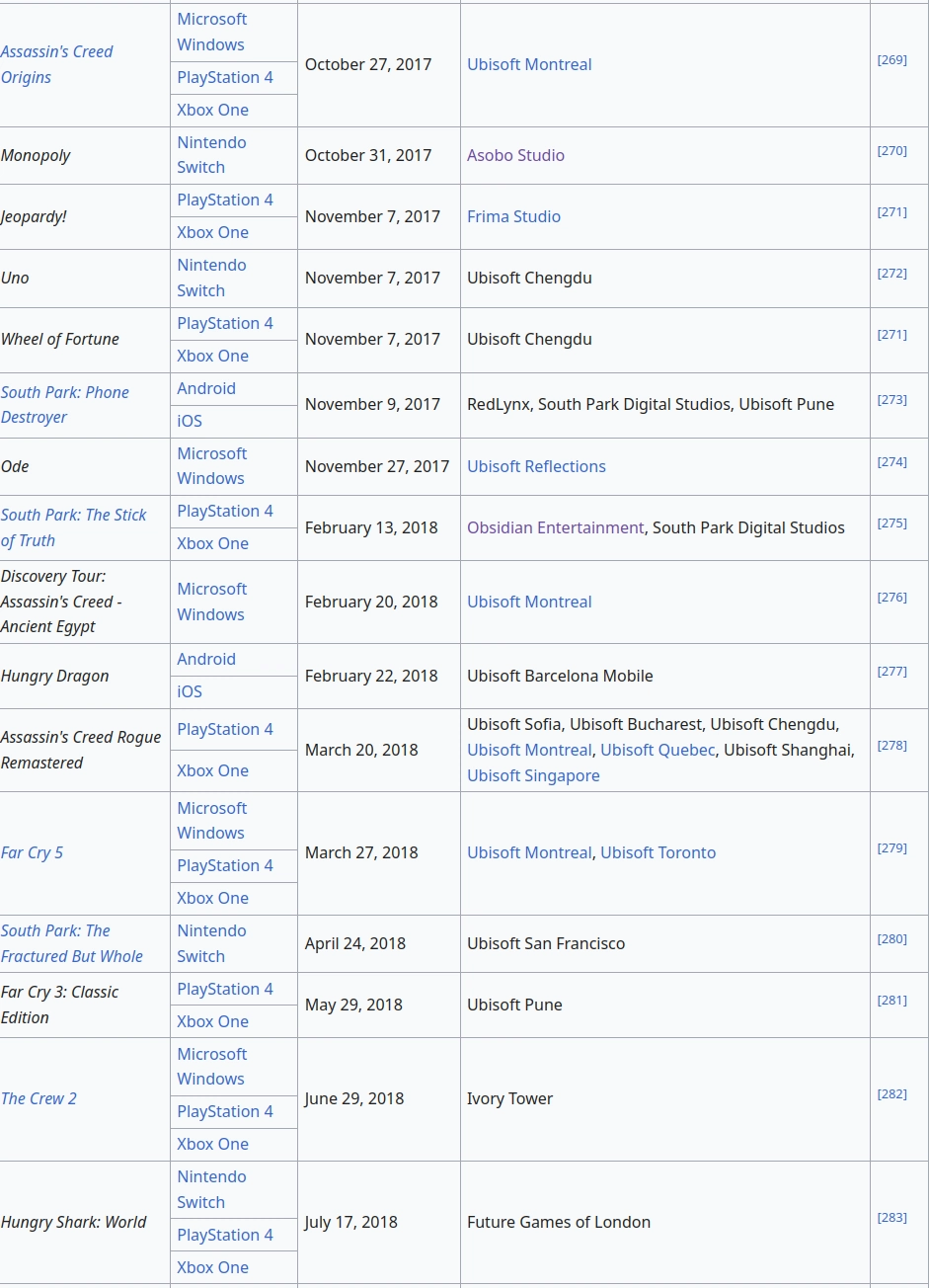Image resolution: width=929 pixels, height=1288 pixels.
Task: Open iOS link in the Hungry Dragon row
Action: [x=190, y=691]
